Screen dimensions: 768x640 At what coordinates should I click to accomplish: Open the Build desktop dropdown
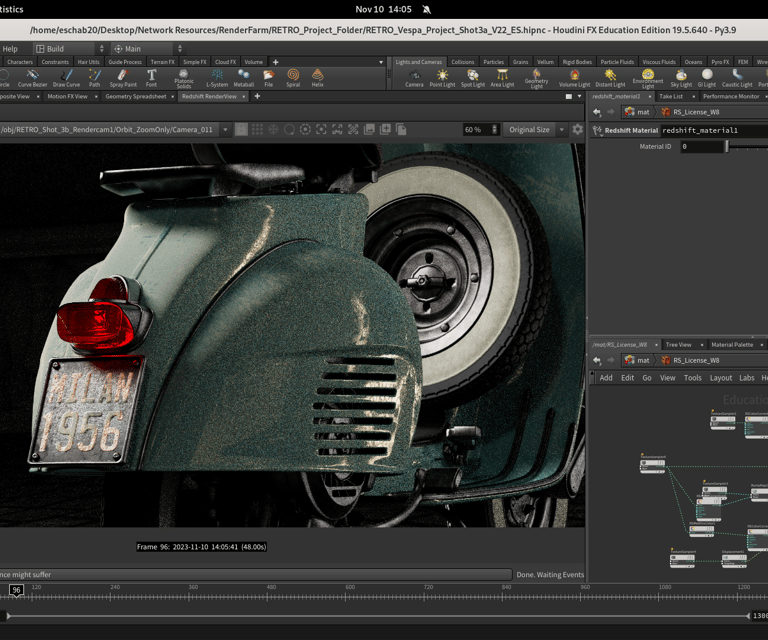click(68, 48)
